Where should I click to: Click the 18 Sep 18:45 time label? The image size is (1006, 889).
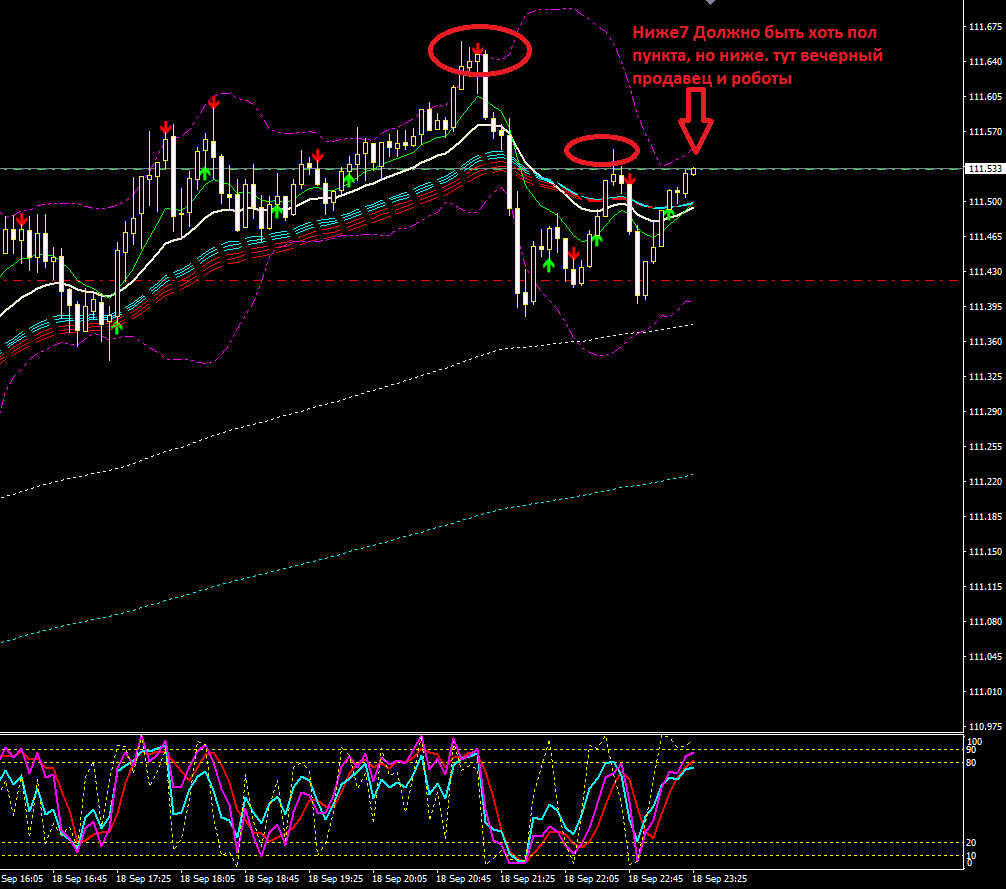tap(272, 879)
